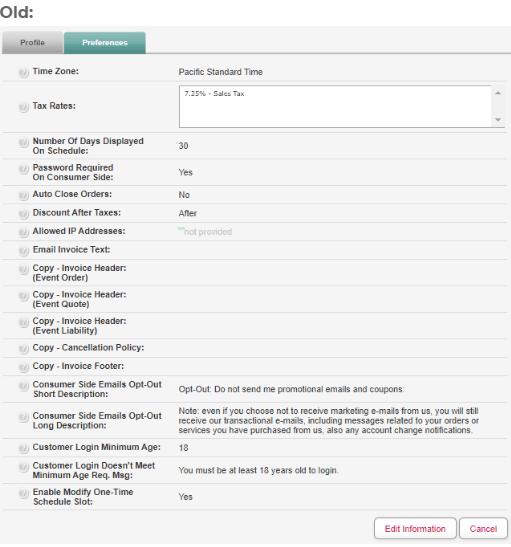511x547 pixels.
Task: Click help icon for Invoice Header Event Liability
Action: pyautogui.click(x=23, y=322)
